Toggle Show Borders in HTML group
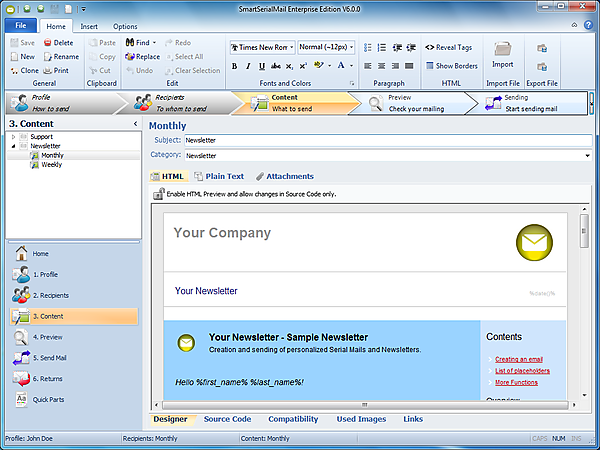Screen dimensions: 600x450 pyautogui.click(x=452, y=66)
